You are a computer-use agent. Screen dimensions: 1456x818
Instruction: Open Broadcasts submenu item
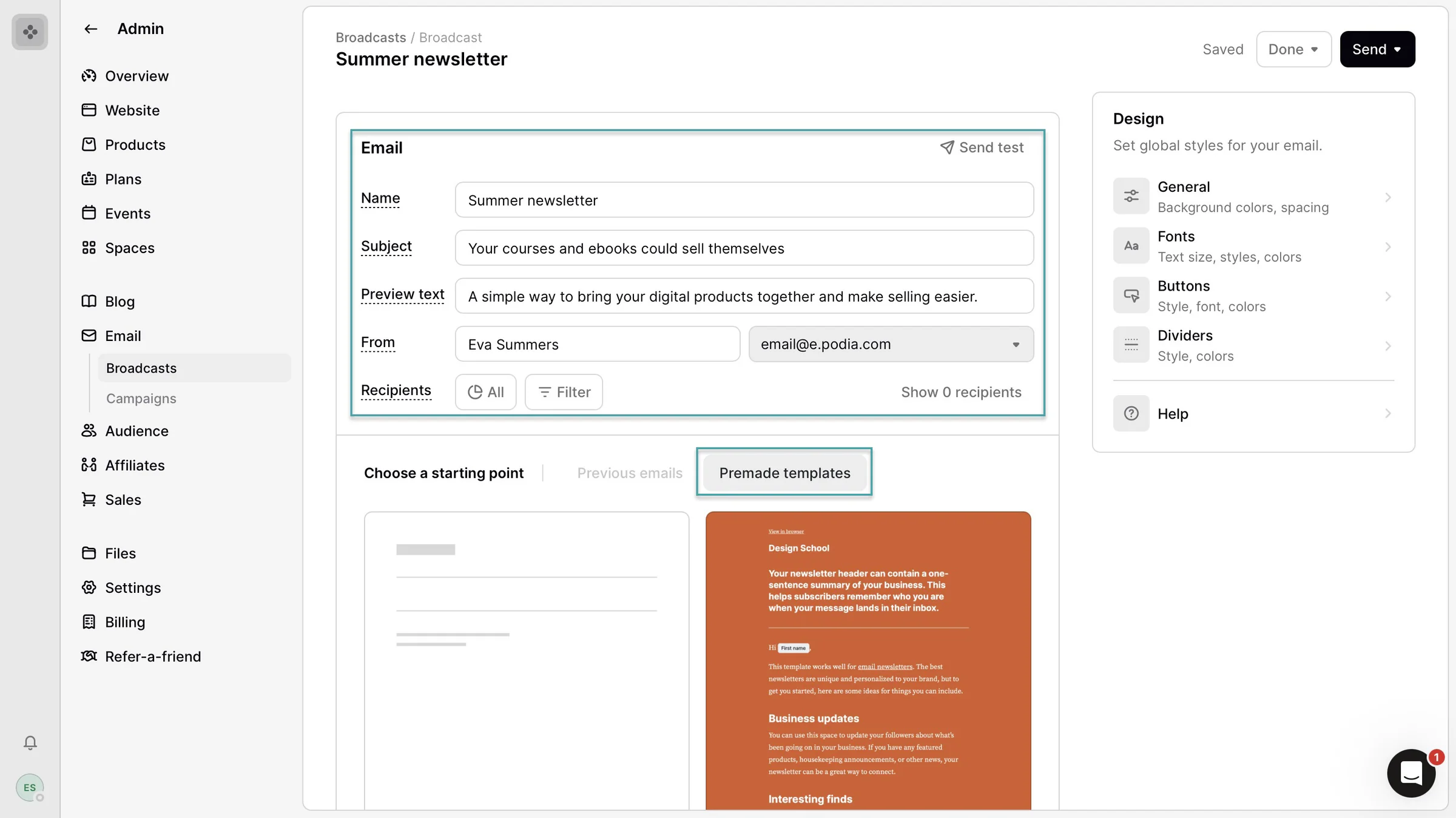[194, 368]
